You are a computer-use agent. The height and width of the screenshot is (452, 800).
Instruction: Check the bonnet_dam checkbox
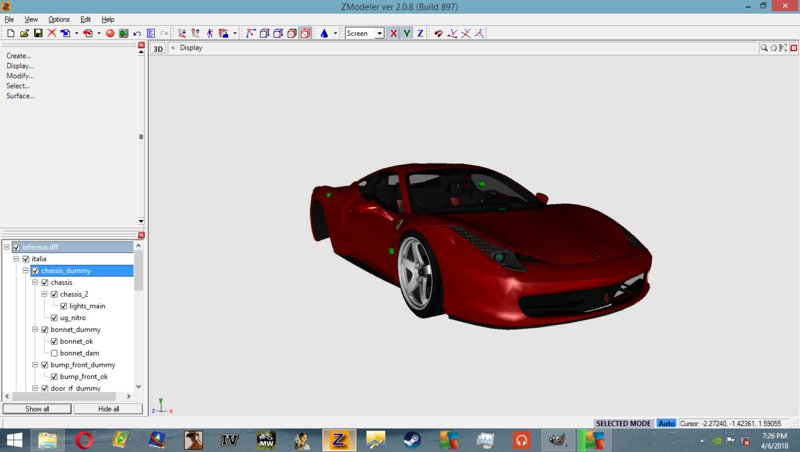pyautogui.click(x=54, y=353)
